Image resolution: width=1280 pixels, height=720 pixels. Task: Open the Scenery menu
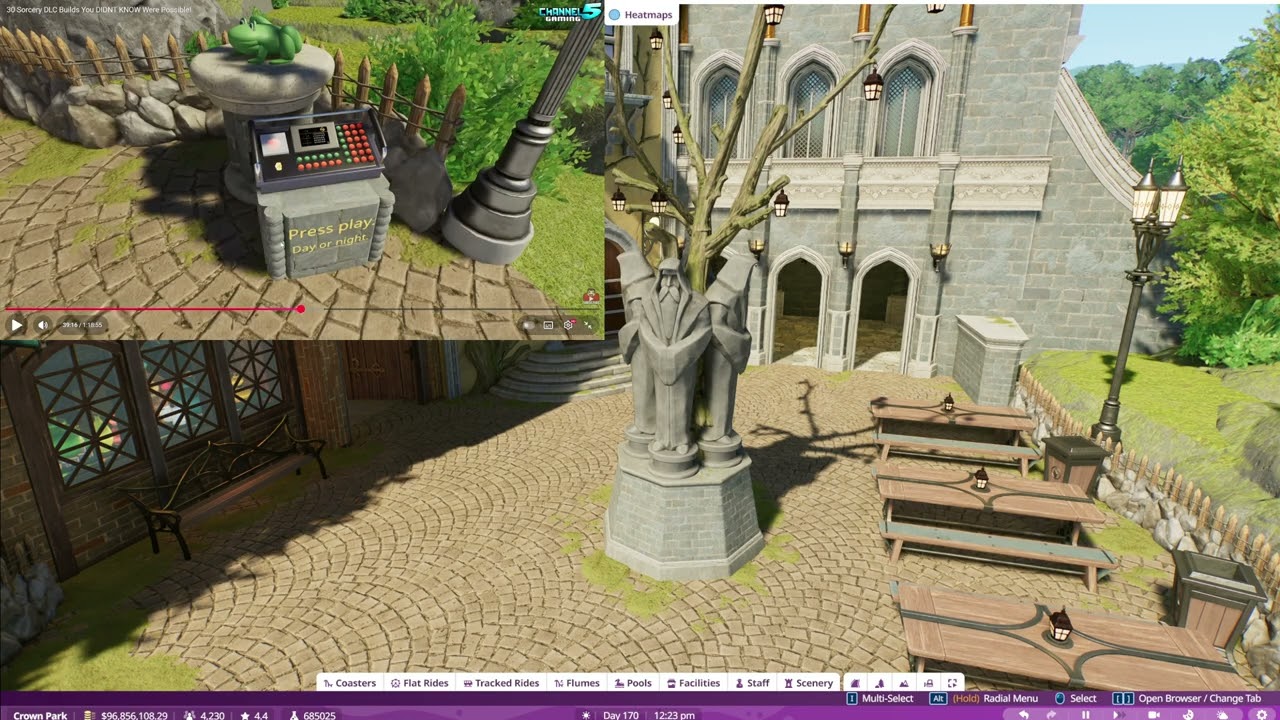809,683
